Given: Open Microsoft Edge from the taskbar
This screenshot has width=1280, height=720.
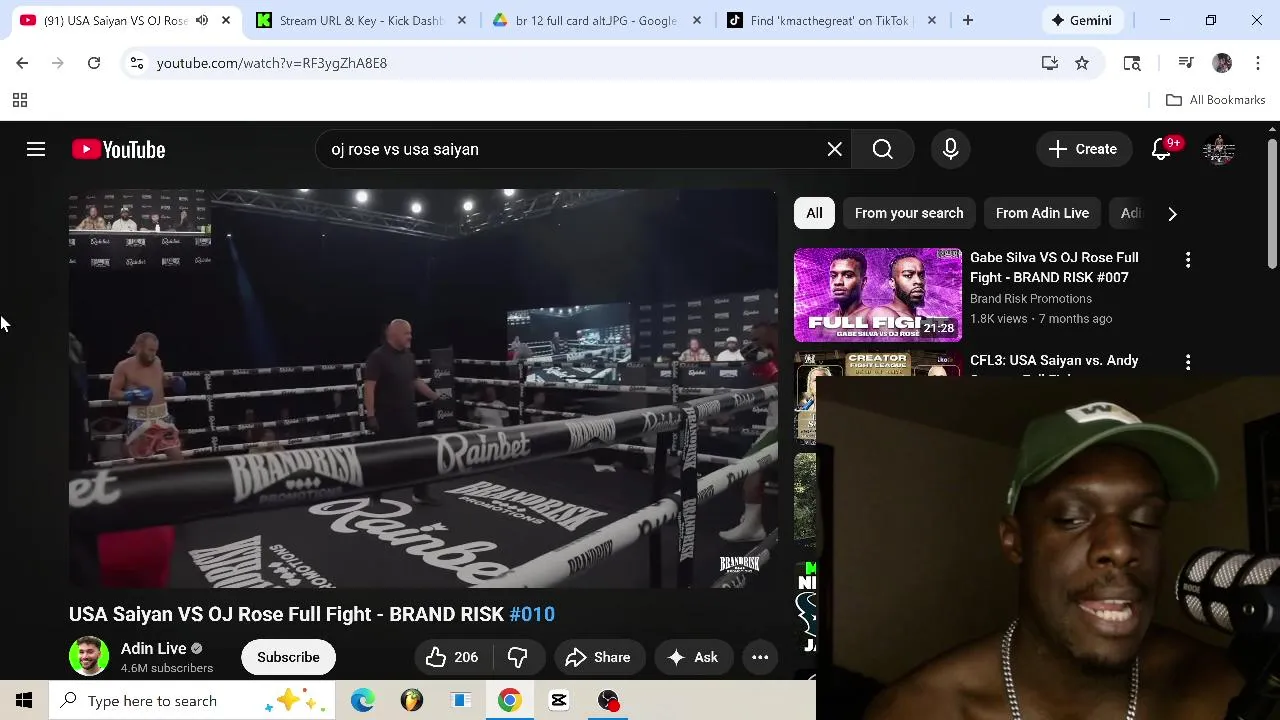Looking at the screenshot, I should pos(362,701).
